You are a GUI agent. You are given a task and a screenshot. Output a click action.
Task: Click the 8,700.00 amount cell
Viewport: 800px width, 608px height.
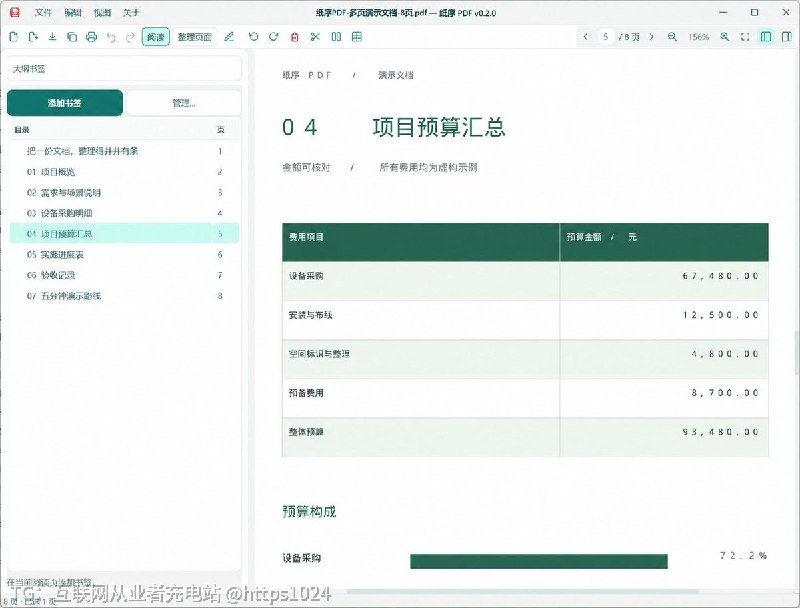664,398
